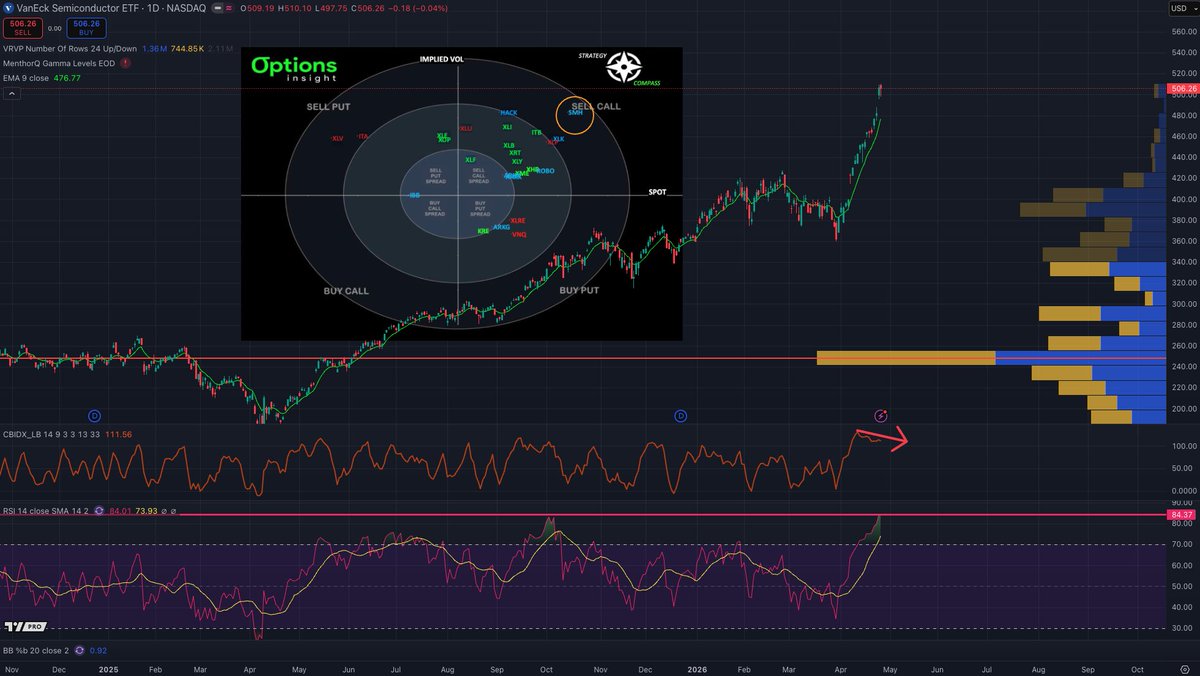Click the TradingView PRO logo
The height and width of the screenshot is (676, 1200).
(26, 626)
